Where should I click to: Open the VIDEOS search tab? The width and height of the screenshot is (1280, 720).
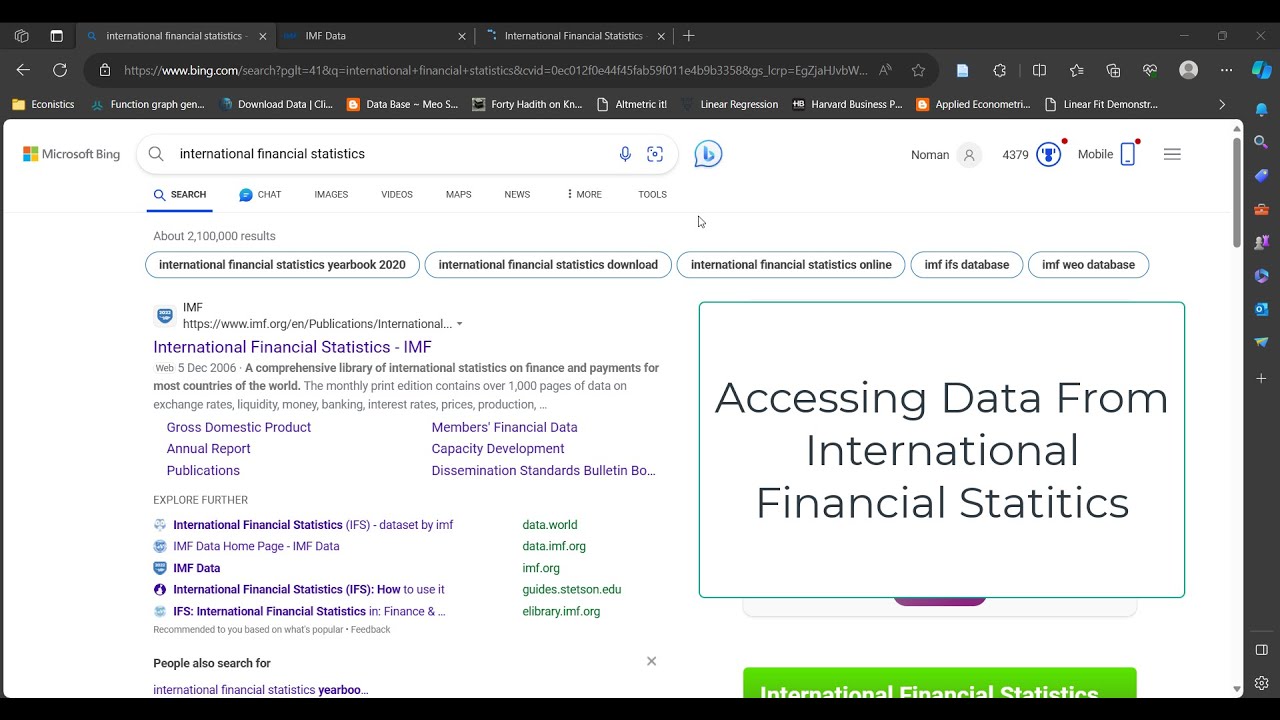point(397,195)
